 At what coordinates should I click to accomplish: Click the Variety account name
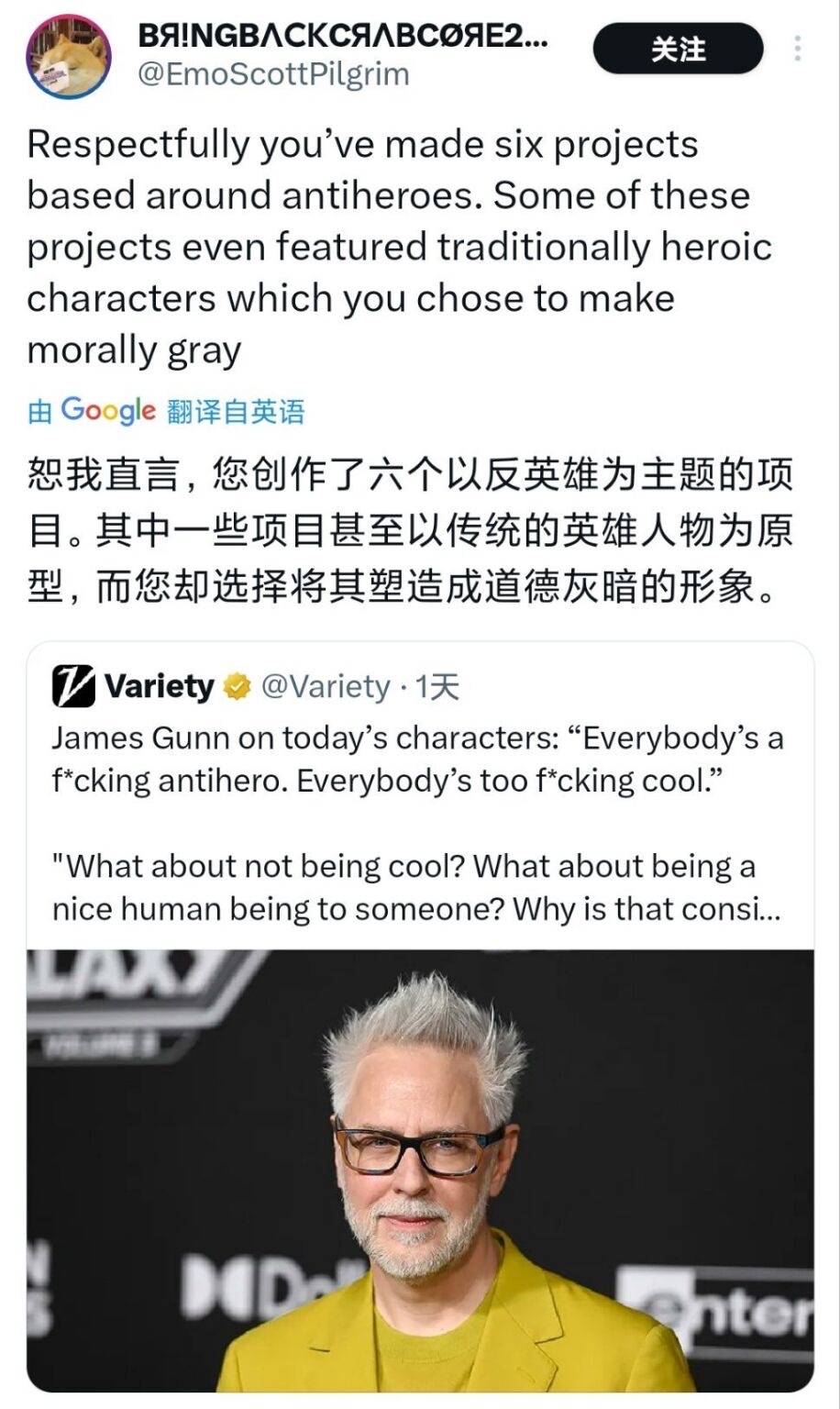point(159,686)
